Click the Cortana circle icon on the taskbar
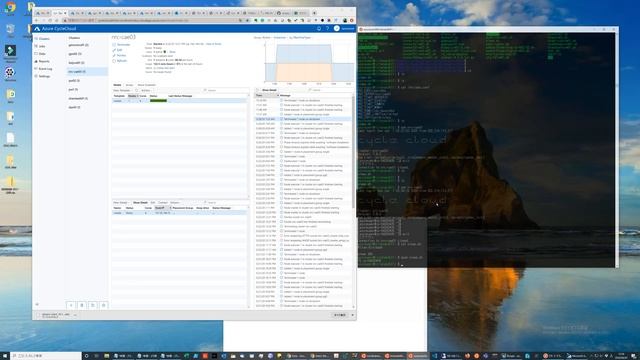This screenshot has width=640, height=360. click(x=87, y=356)
